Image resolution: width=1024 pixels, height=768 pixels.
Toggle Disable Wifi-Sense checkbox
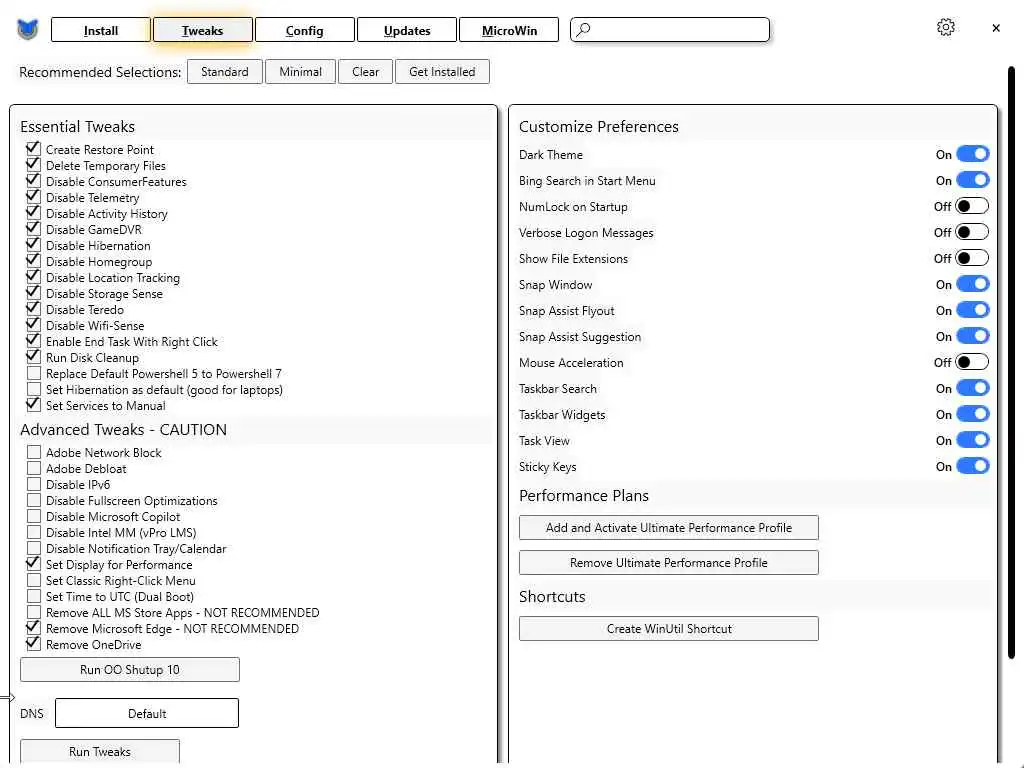tap(33, 325)
